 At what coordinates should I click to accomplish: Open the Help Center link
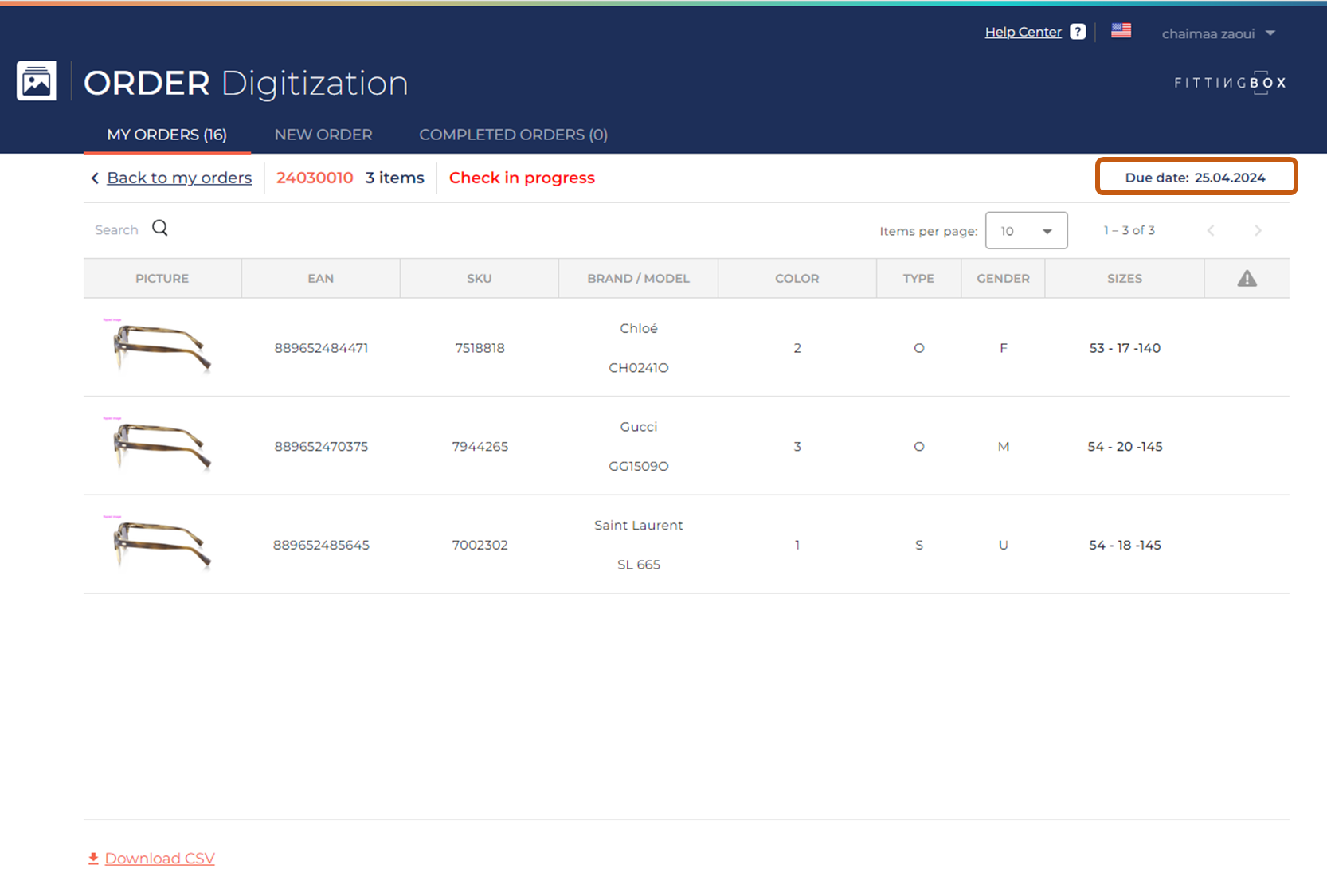pos(1023,32)
